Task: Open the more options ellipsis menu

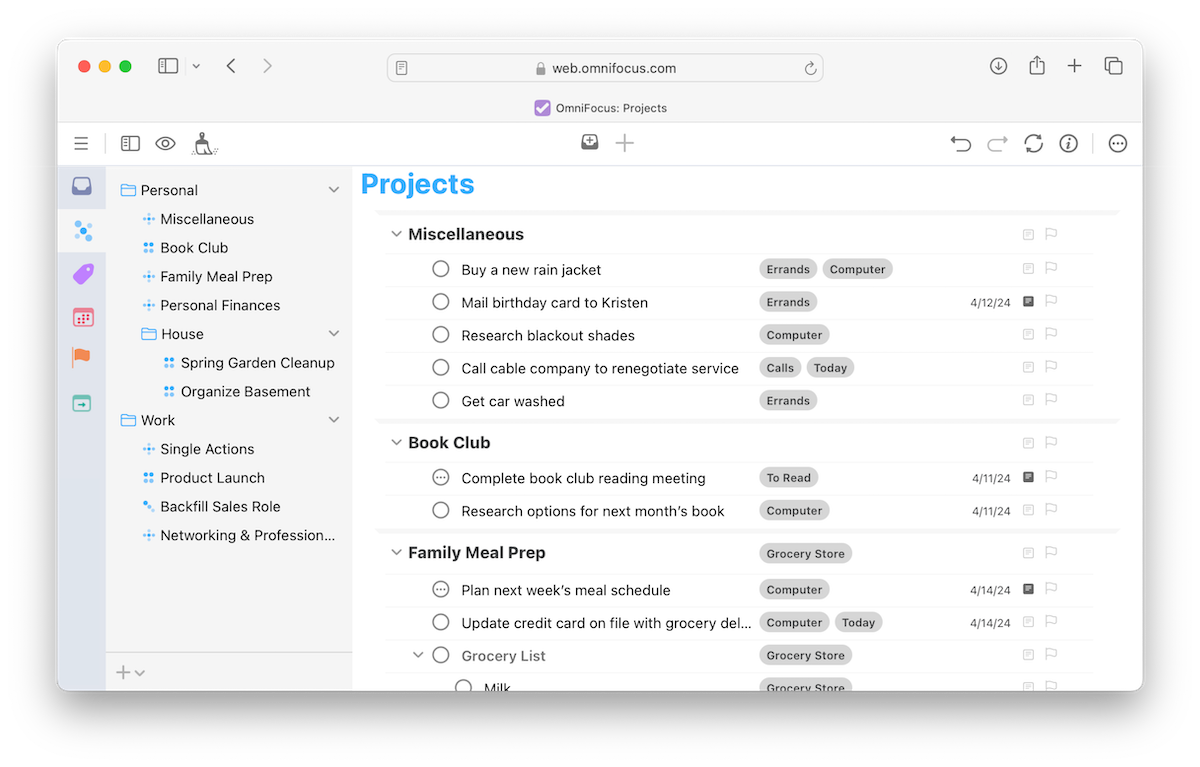Action: tap(1118, 144)
